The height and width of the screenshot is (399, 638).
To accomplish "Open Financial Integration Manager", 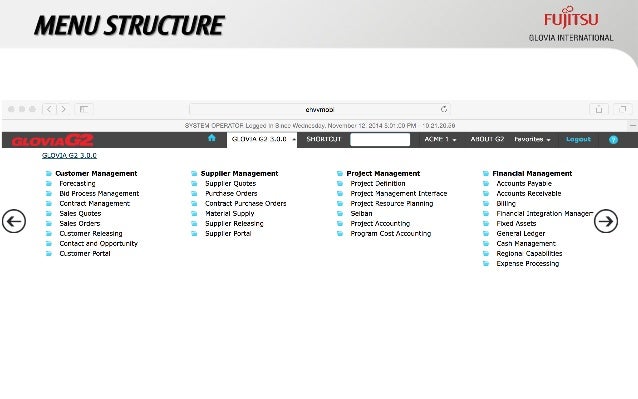I will point(544,214).
